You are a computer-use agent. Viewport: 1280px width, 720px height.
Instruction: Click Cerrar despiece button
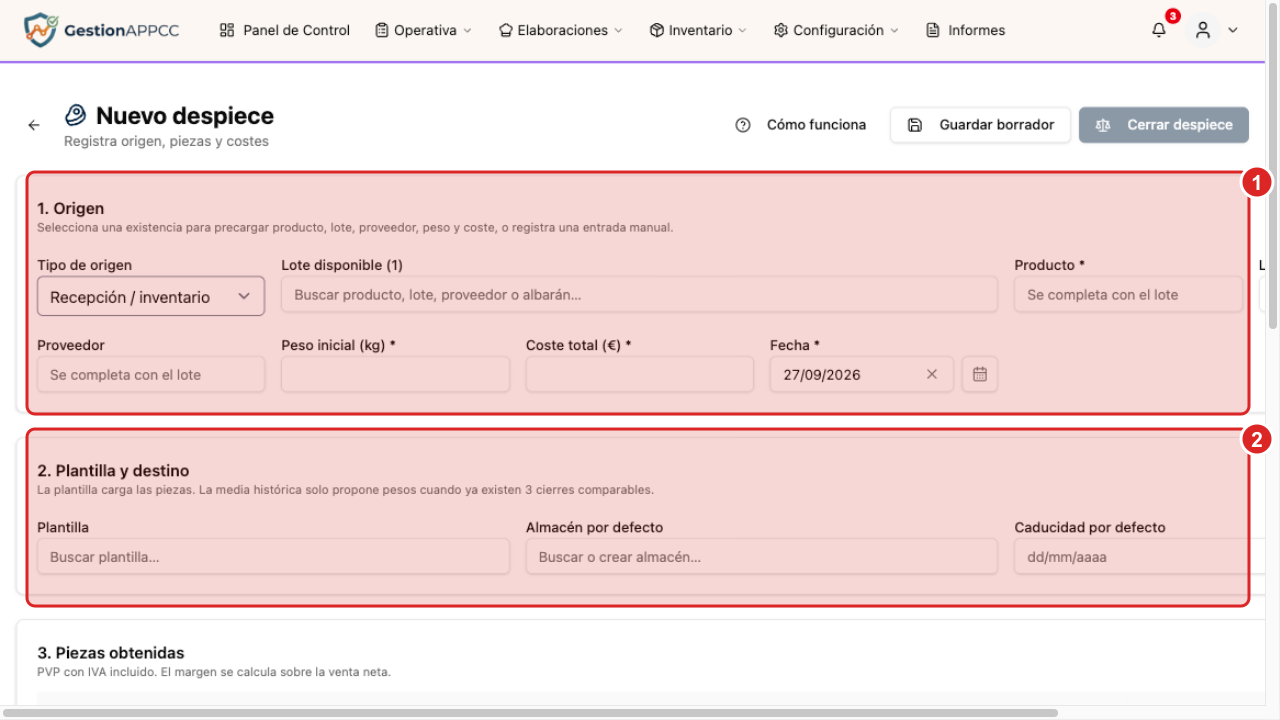[1164, 125]
